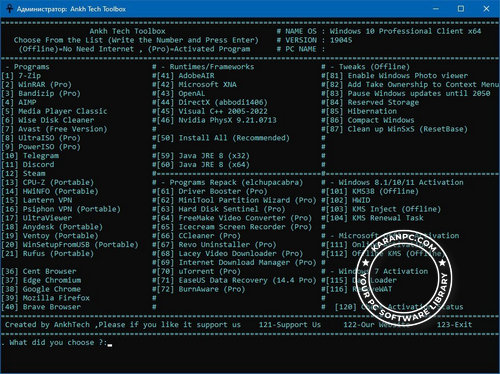Select '[62] MiniTool Partition Wizard (Pro)' line
The width and height of the screenshot is (500, 374).
[236, 200]
